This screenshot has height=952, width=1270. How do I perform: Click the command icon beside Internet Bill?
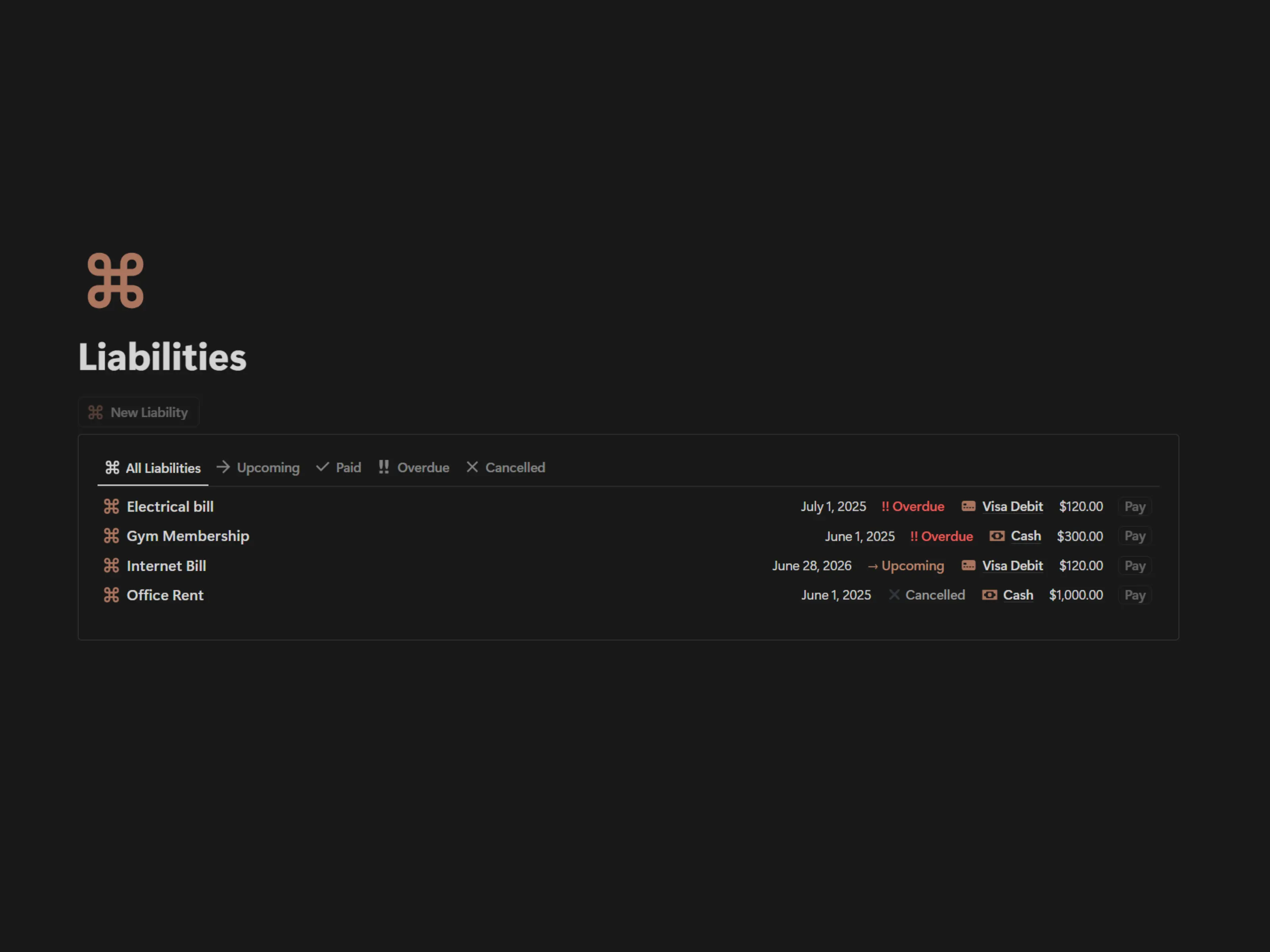[112, 565]
